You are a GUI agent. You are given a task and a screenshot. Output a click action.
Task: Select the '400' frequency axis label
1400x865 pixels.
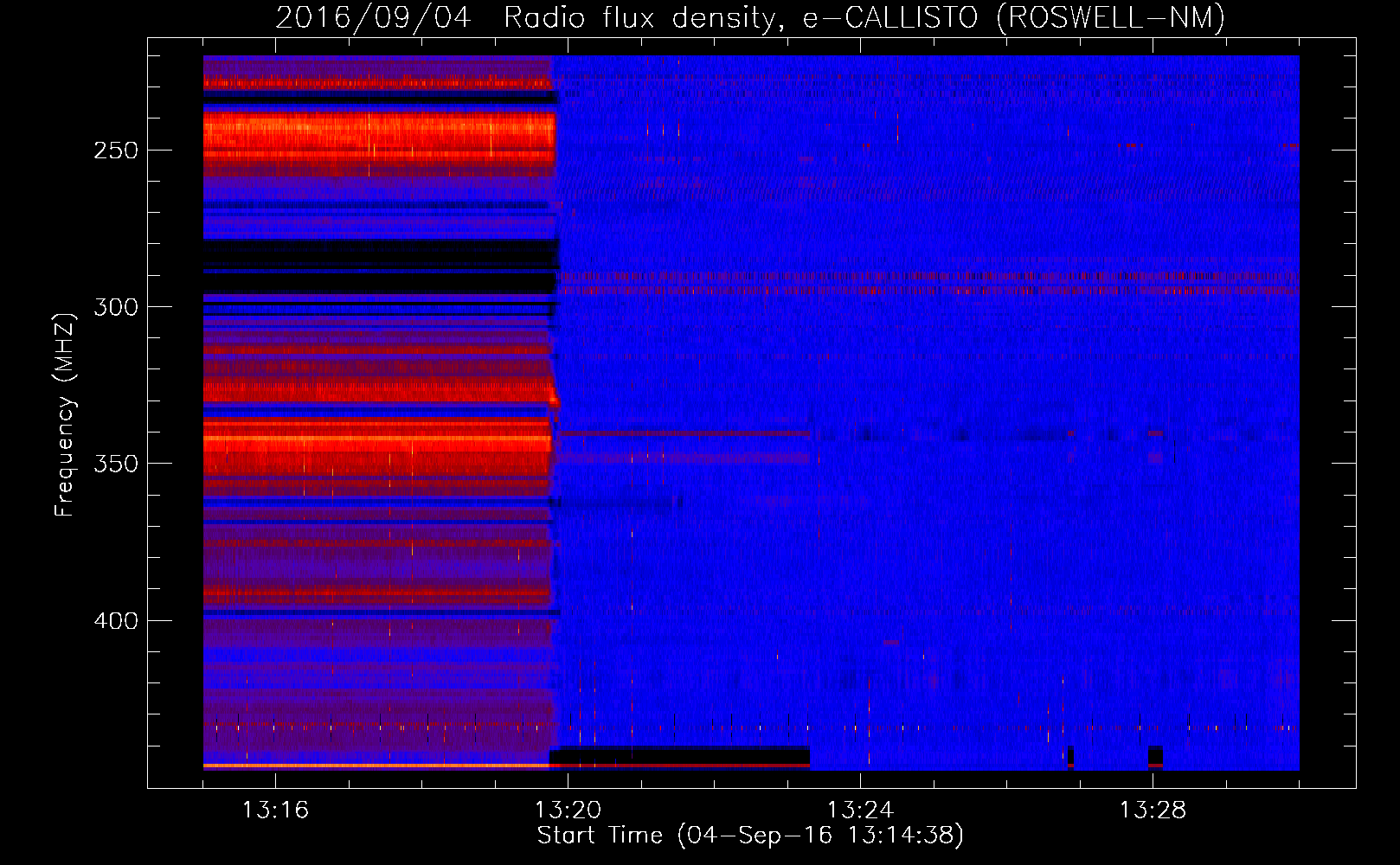coord(116,621)
